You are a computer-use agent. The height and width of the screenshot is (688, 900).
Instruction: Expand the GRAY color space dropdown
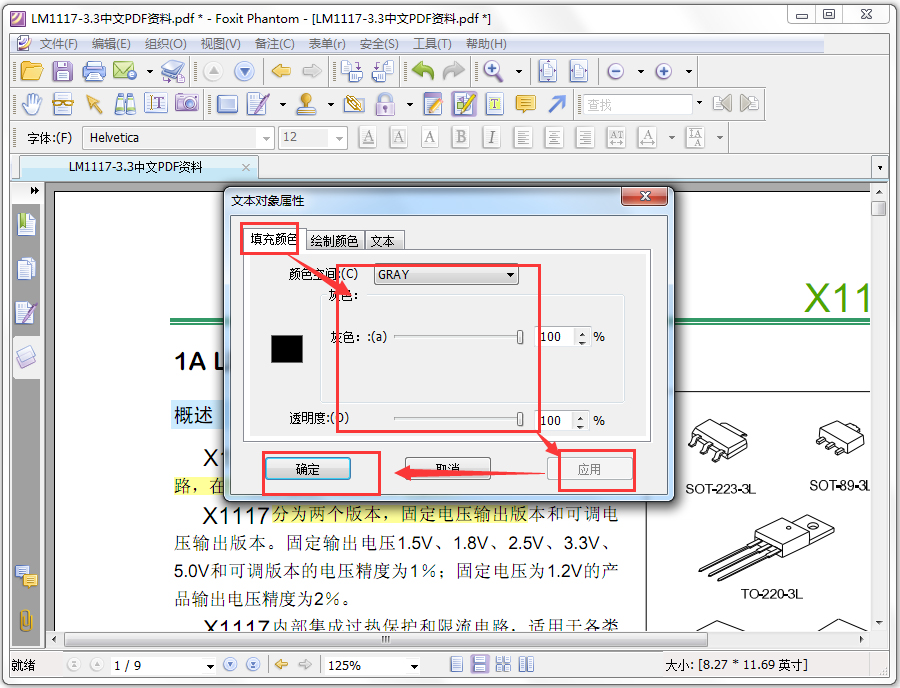coord(447,275)
